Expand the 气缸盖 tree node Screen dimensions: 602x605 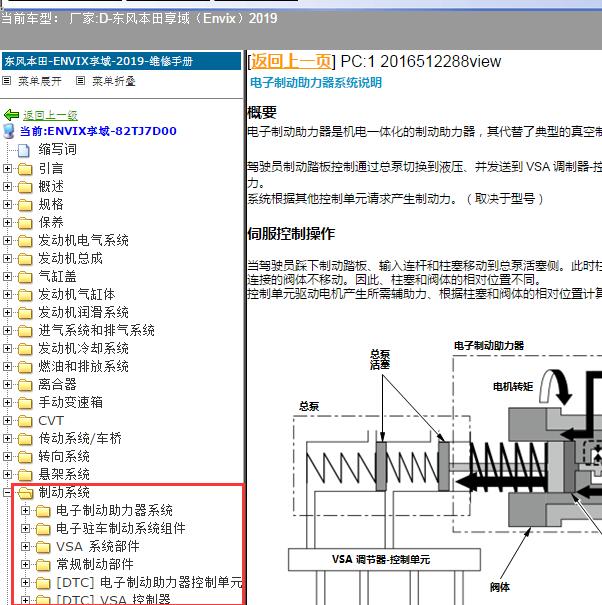click(x=7, y=277)
